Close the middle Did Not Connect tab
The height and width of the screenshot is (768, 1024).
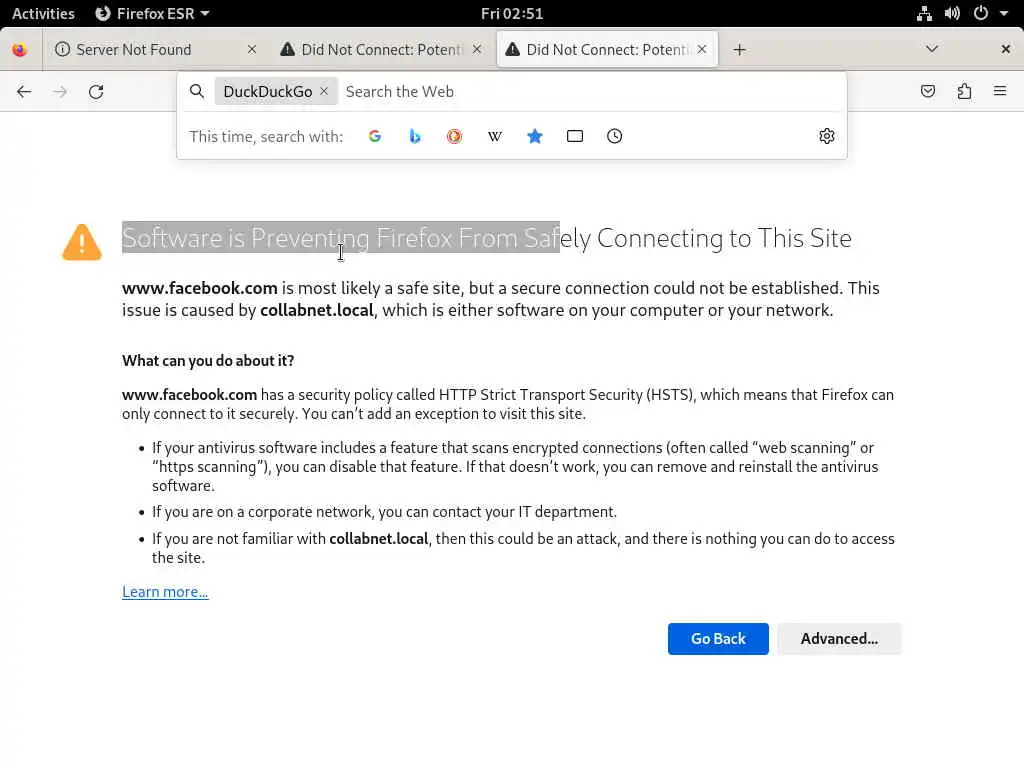477,50
